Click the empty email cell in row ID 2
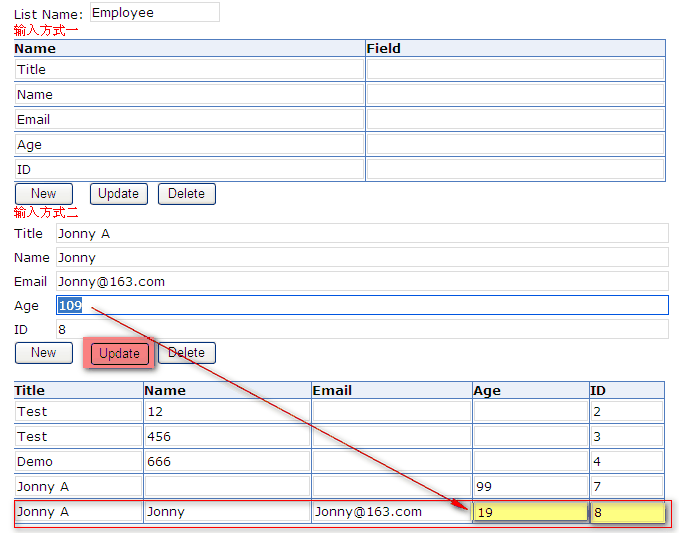This screenshot has height=533, width=679. 392,411
